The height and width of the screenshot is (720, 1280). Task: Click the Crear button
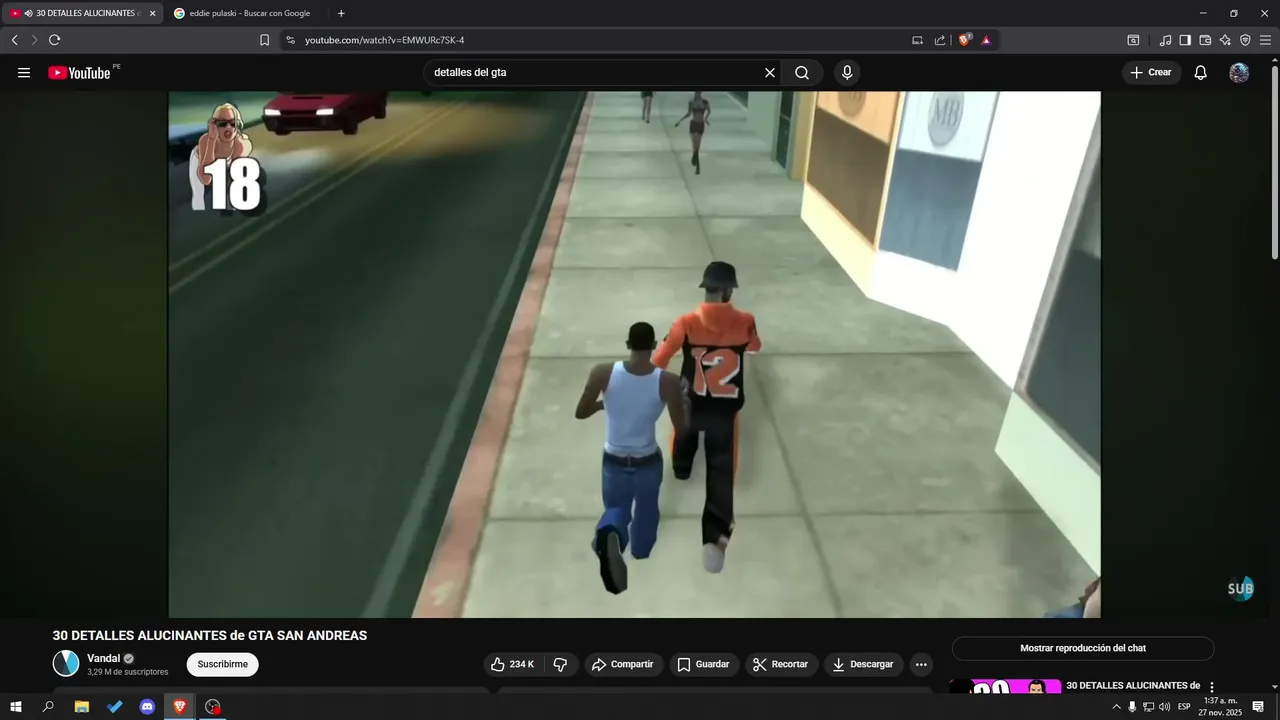(1151, 73)
